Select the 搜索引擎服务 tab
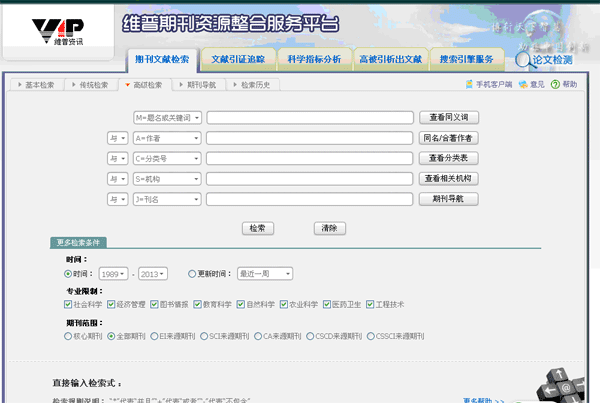 (466, 59)
